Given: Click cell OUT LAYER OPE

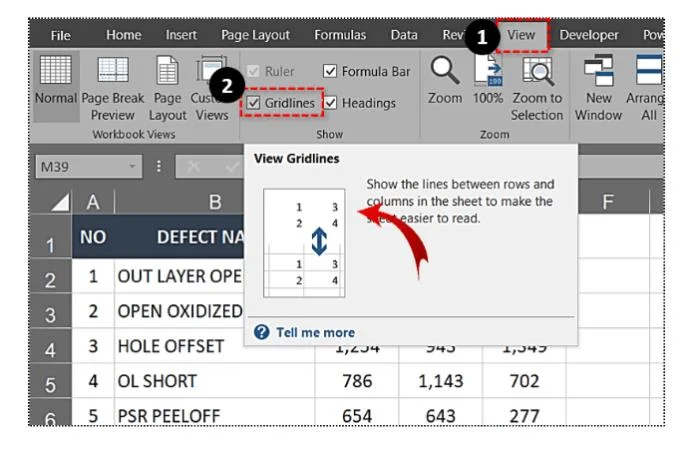Looking at the screenshot, I should click(179, 276).
